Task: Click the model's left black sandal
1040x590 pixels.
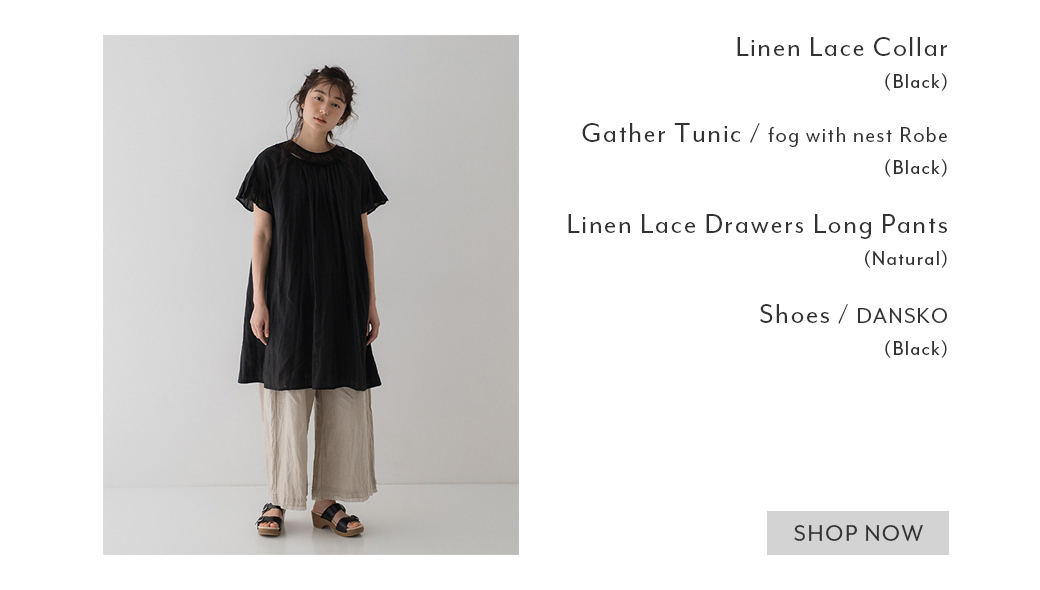Action: [x=271, y=519]
